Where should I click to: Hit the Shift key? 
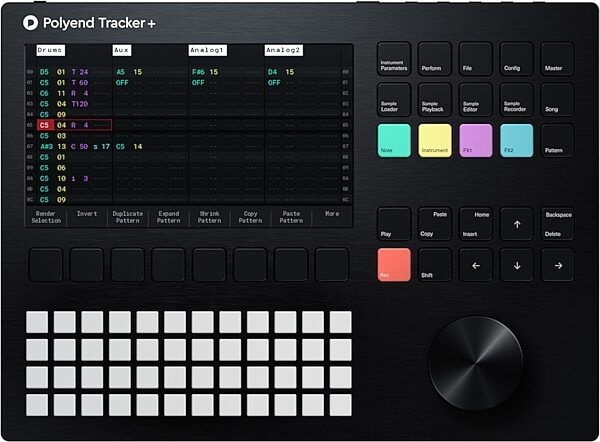pyautogui.click(x=435, y=265)
